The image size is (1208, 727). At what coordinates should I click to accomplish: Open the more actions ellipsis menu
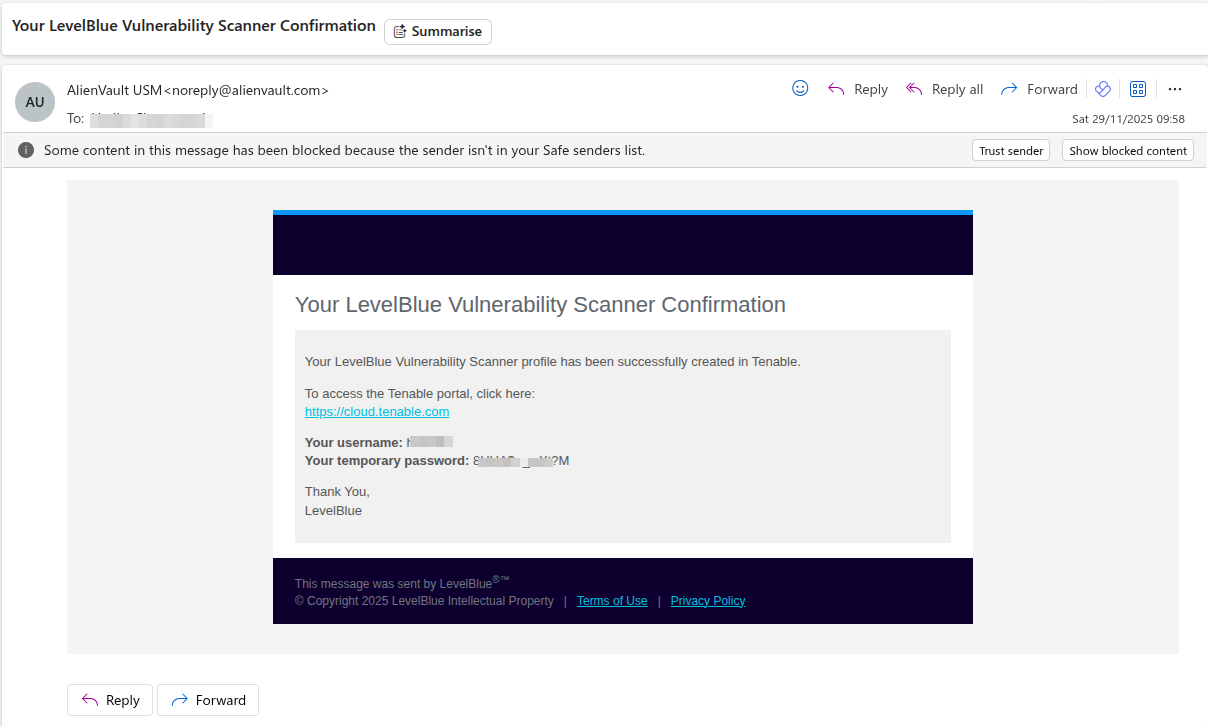pos(1175,89)
